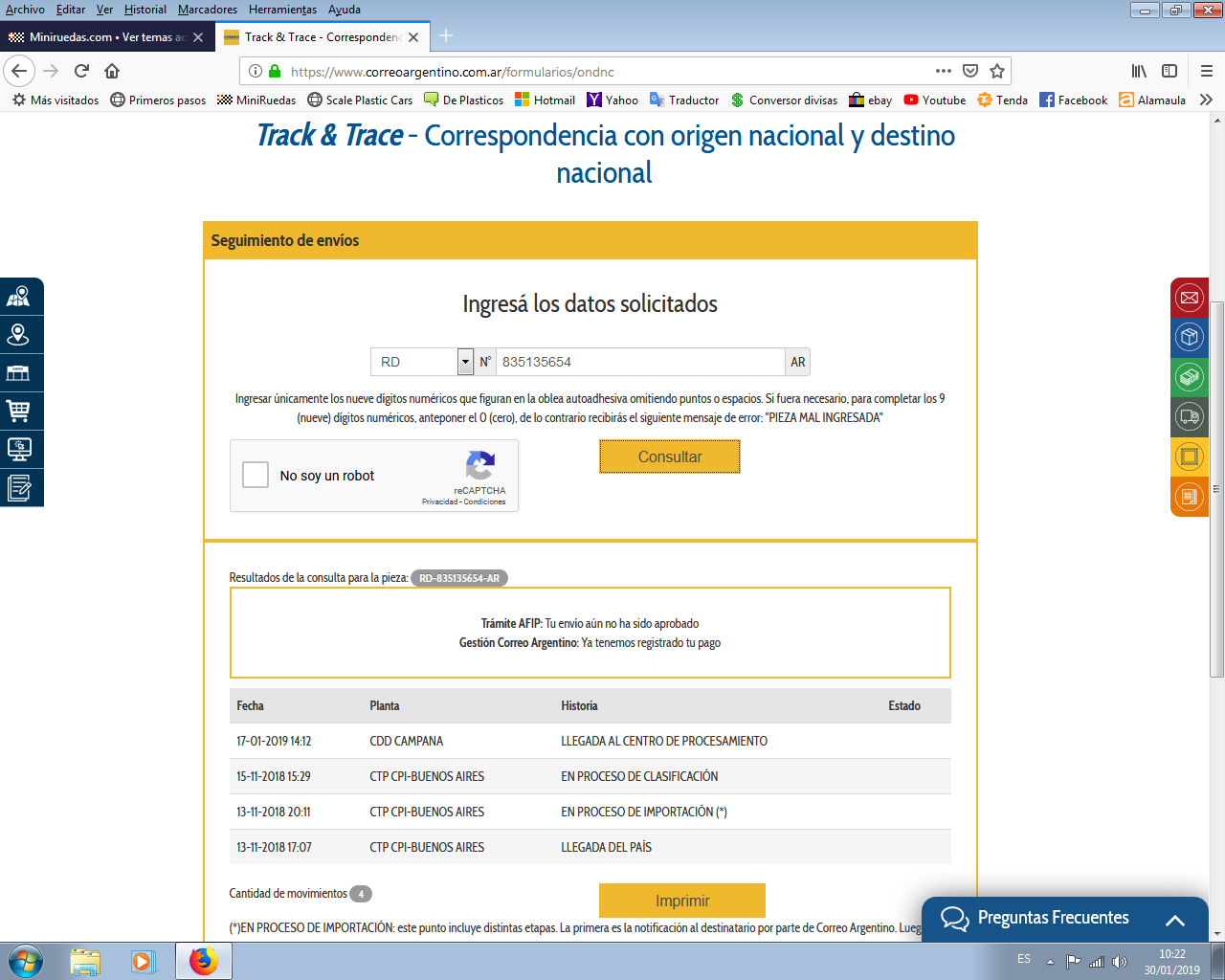Check the 'No soy un robot' checkbox
Viewport: 1225px width, 980px height.
tap(256, 475)
